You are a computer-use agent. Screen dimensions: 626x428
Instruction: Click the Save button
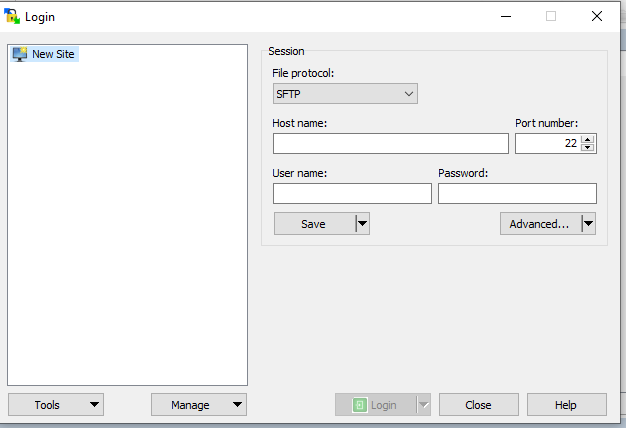314,224
